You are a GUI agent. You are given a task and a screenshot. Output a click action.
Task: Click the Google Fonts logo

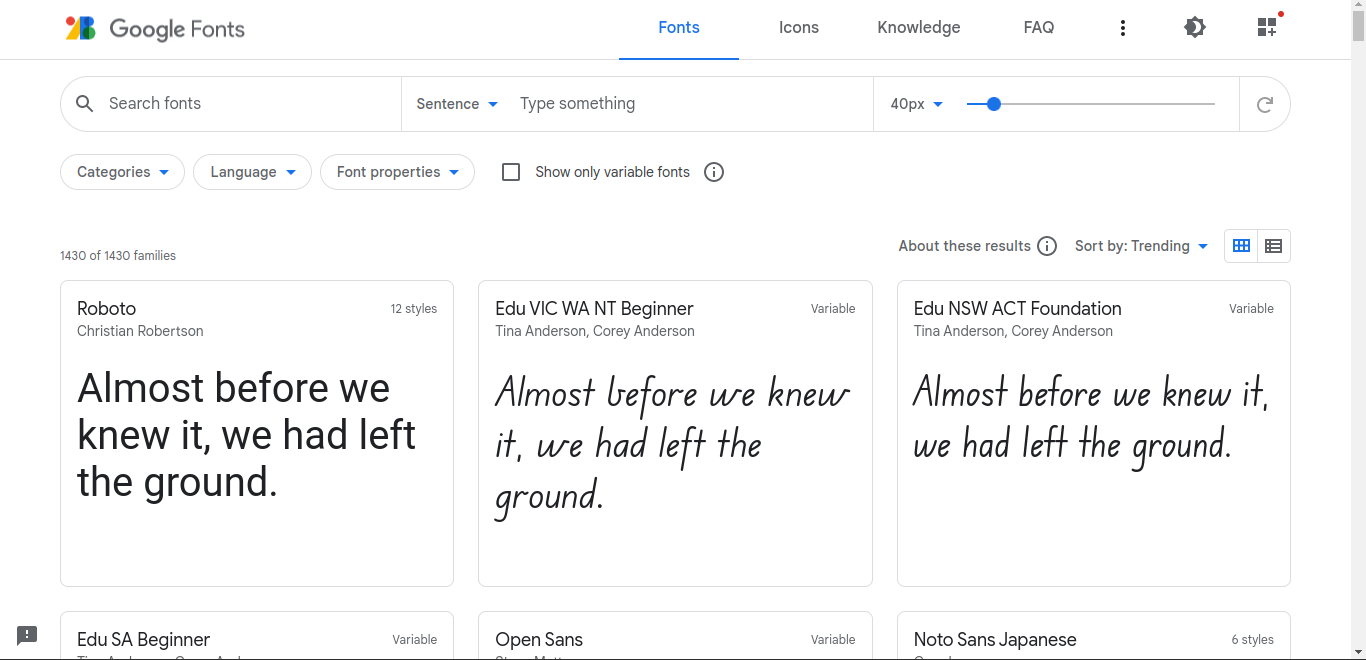[x=155, y=29]
